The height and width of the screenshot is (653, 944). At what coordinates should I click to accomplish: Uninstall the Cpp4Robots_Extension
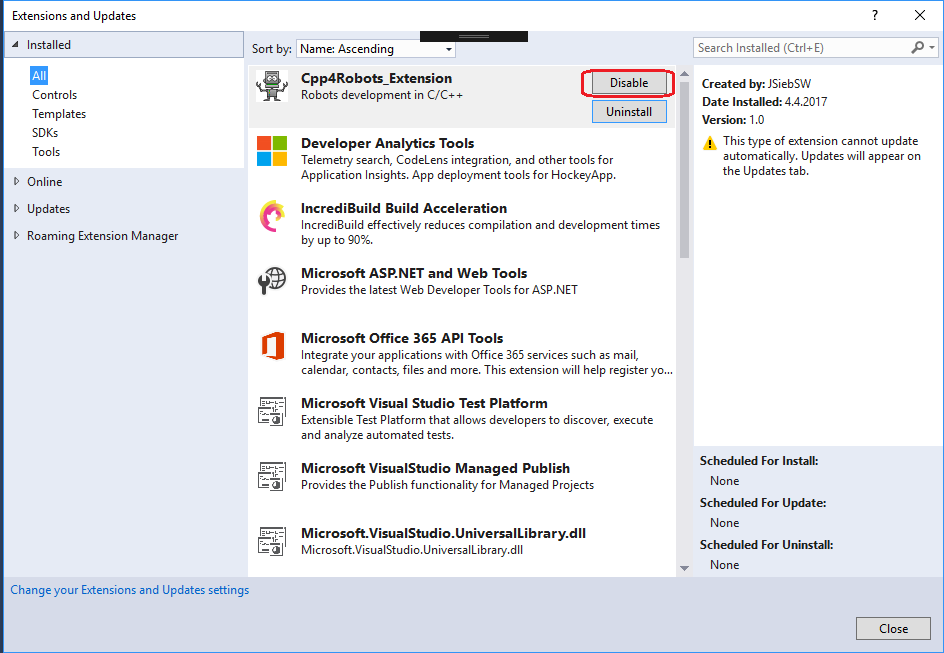click(629, 111)
